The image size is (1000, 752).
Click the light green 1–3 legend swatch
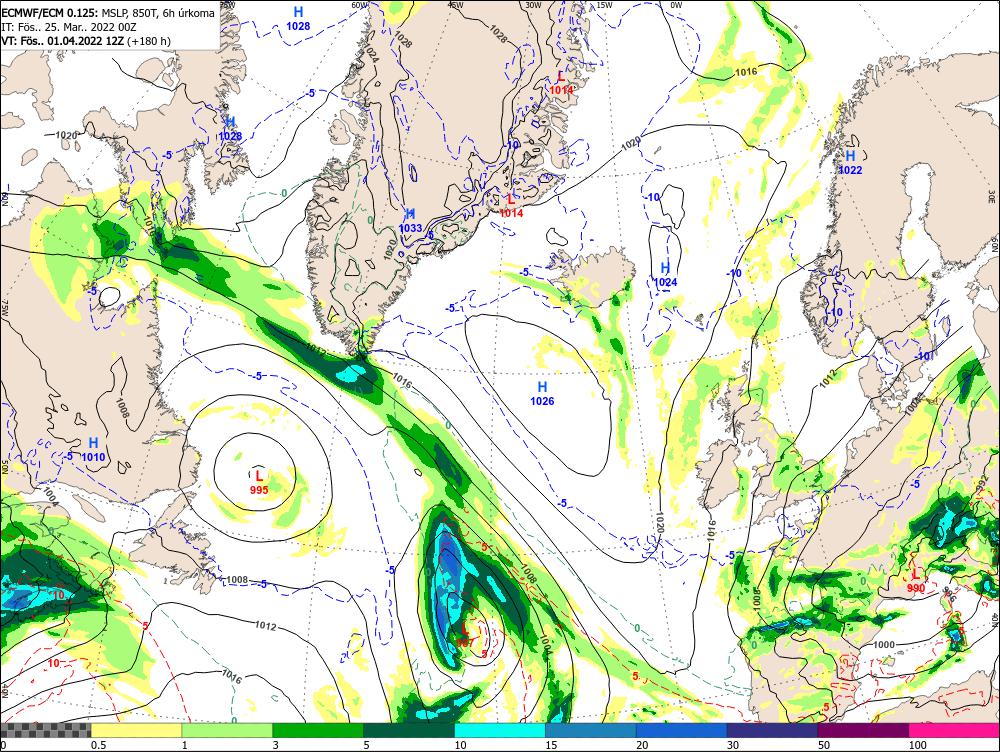[227, 730]
